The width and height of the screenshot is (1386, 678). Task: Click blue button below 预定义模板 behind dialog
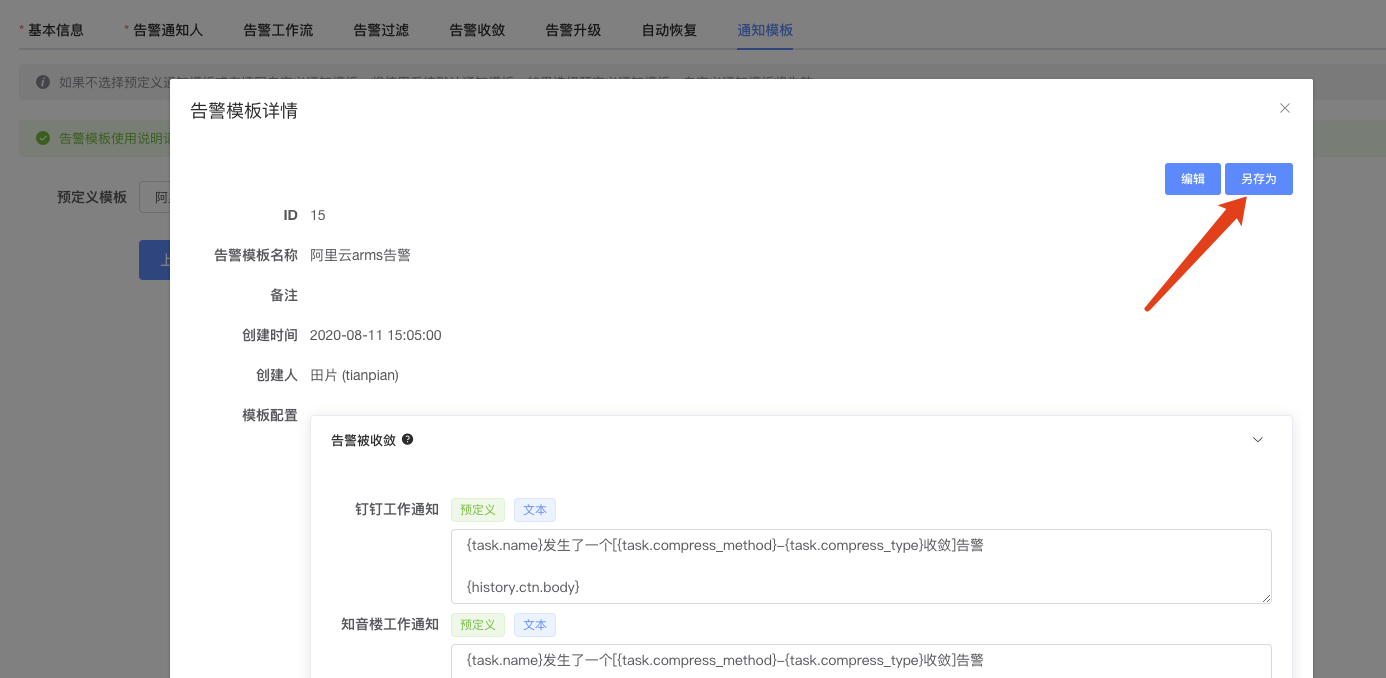[154, 260]
